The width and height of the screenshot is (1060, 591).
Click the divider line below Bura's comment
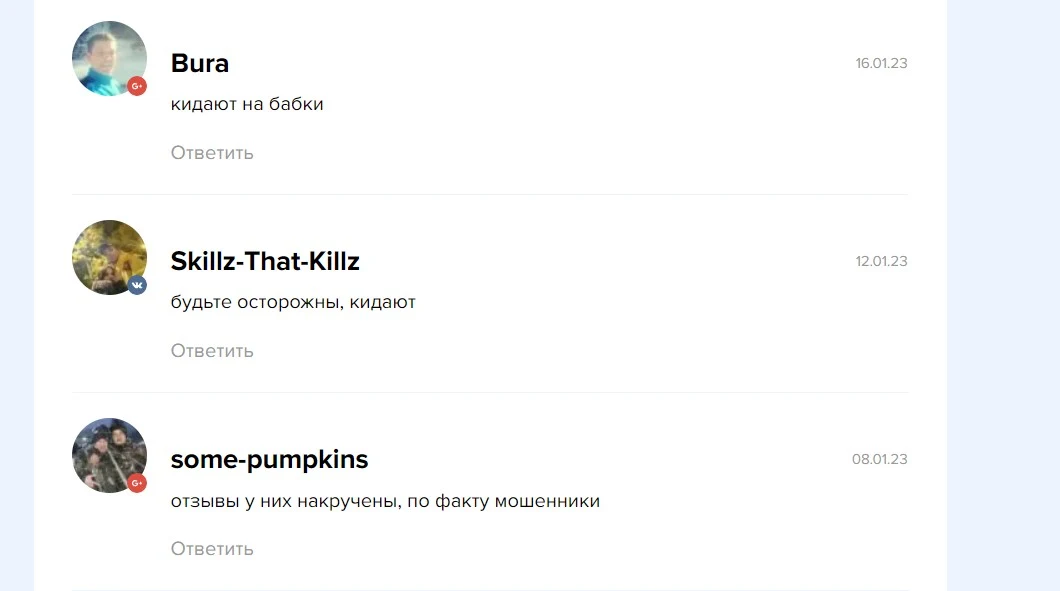pos(490,194)
